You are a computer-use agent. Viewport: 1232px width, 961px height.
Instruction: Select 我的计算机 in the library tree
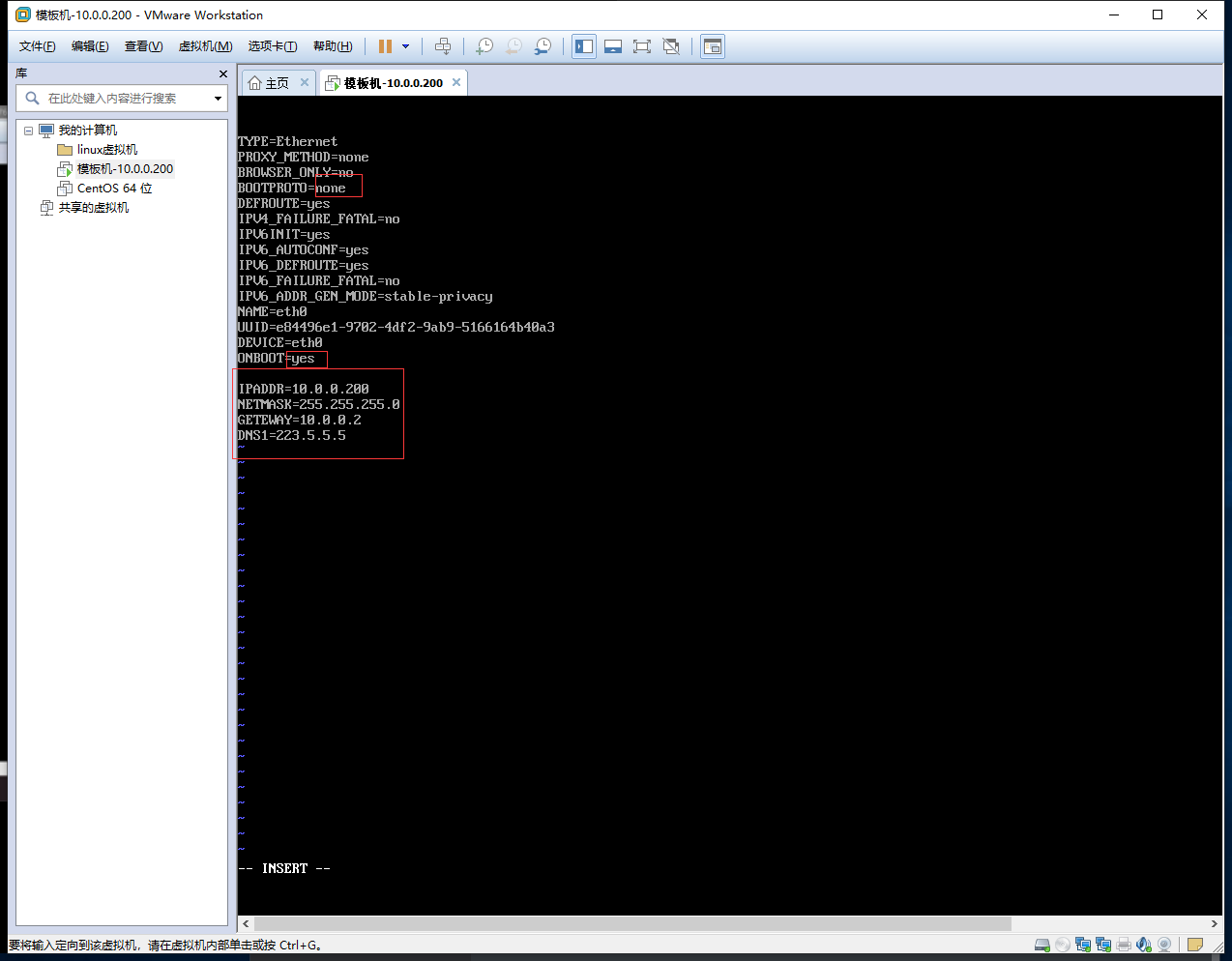coord(88,131)
